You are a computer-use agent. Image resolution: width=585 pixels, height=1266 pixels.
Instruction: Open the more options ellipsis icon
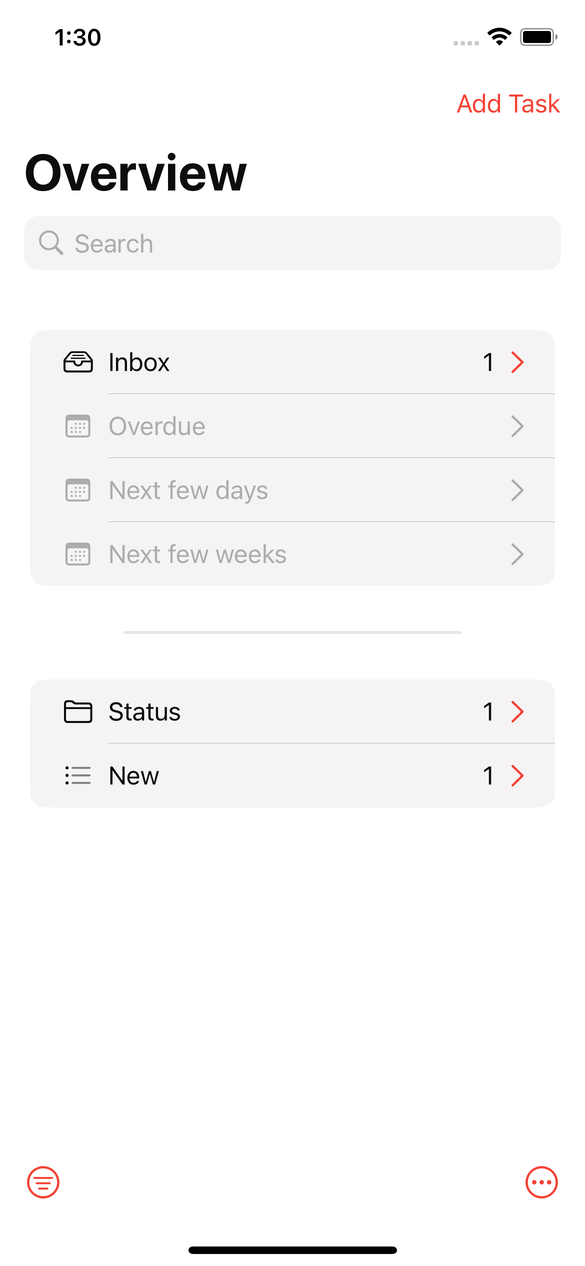click(x=541, y=1183)
